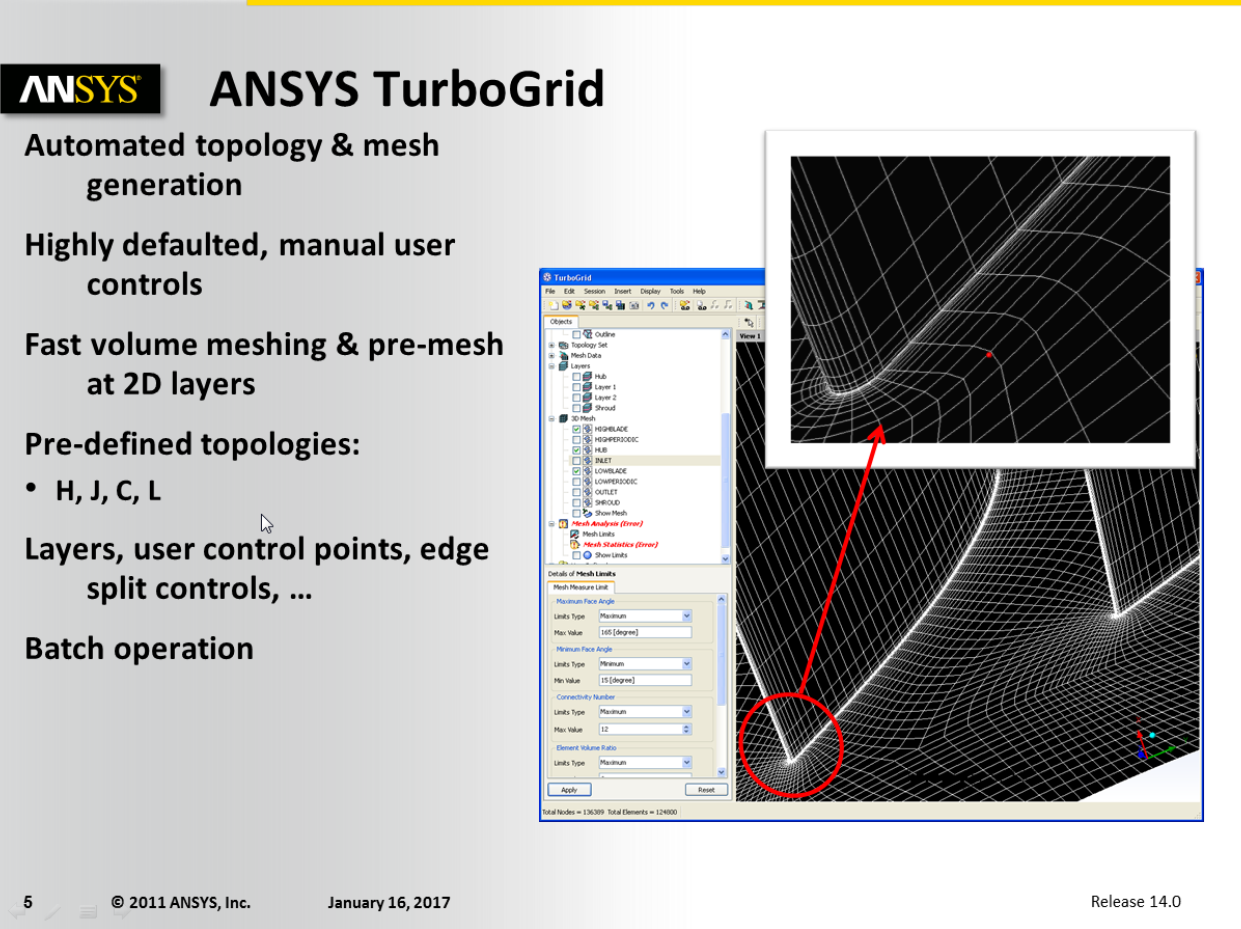Click the details panel vertical scrollbar
1241x929 pixels.
[722, 688]
